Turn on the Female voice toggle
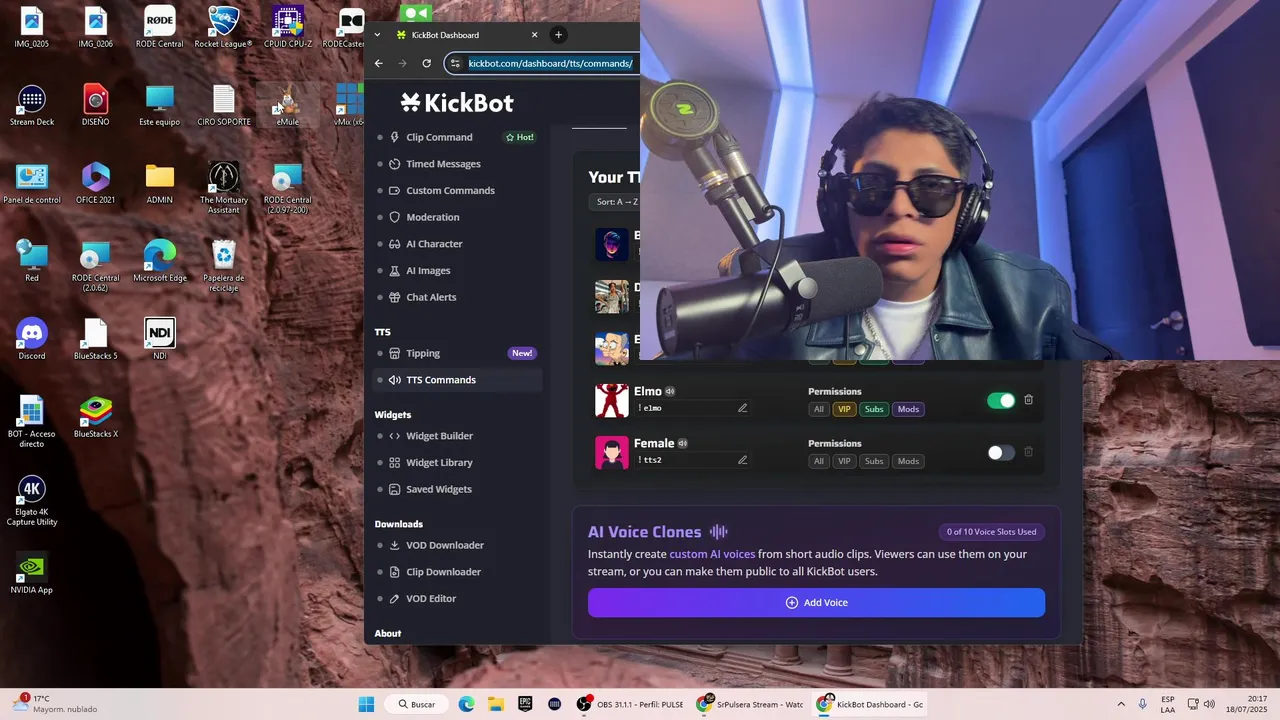 [1001, 453]
